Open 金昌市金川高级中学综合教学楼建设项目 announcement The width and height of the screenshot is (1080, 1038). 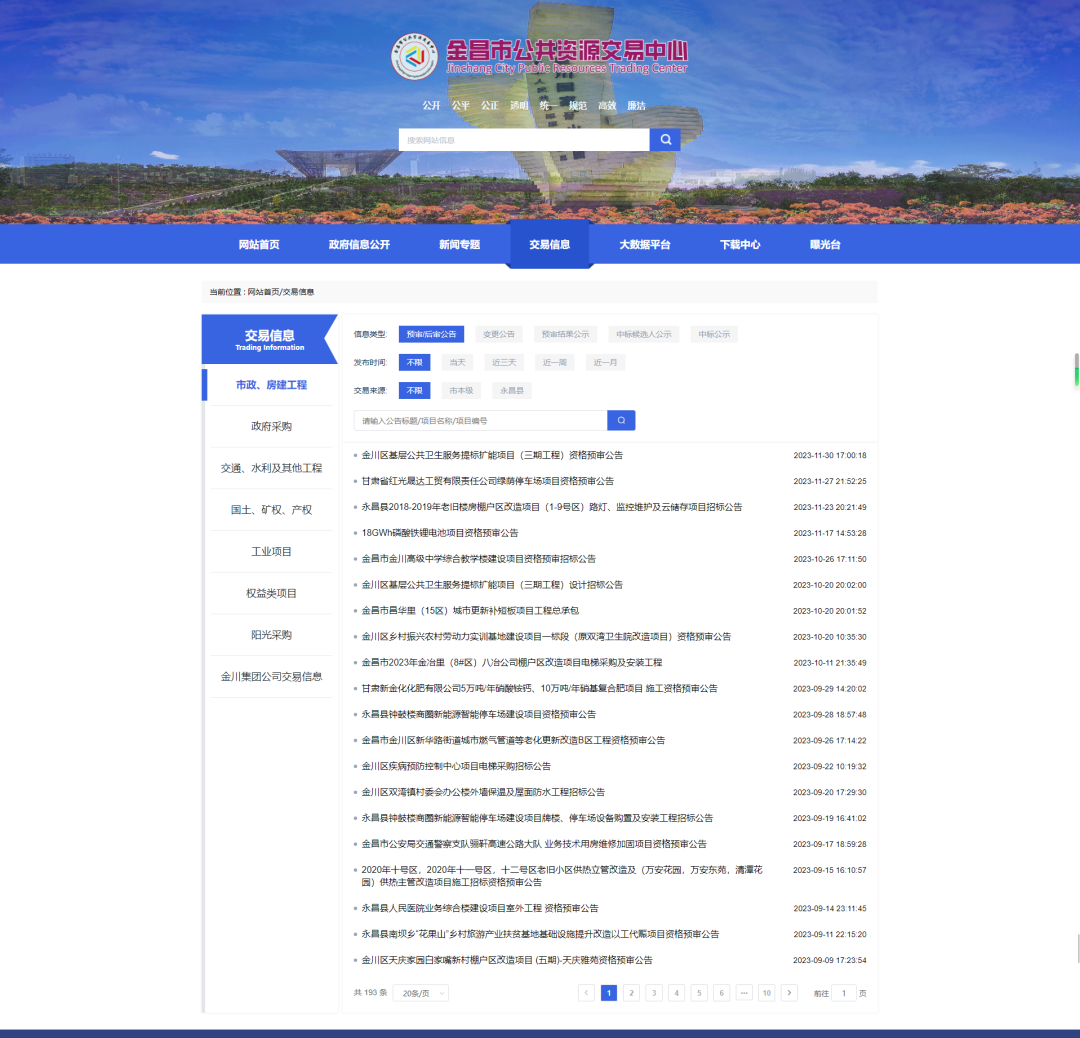(479, 559)
